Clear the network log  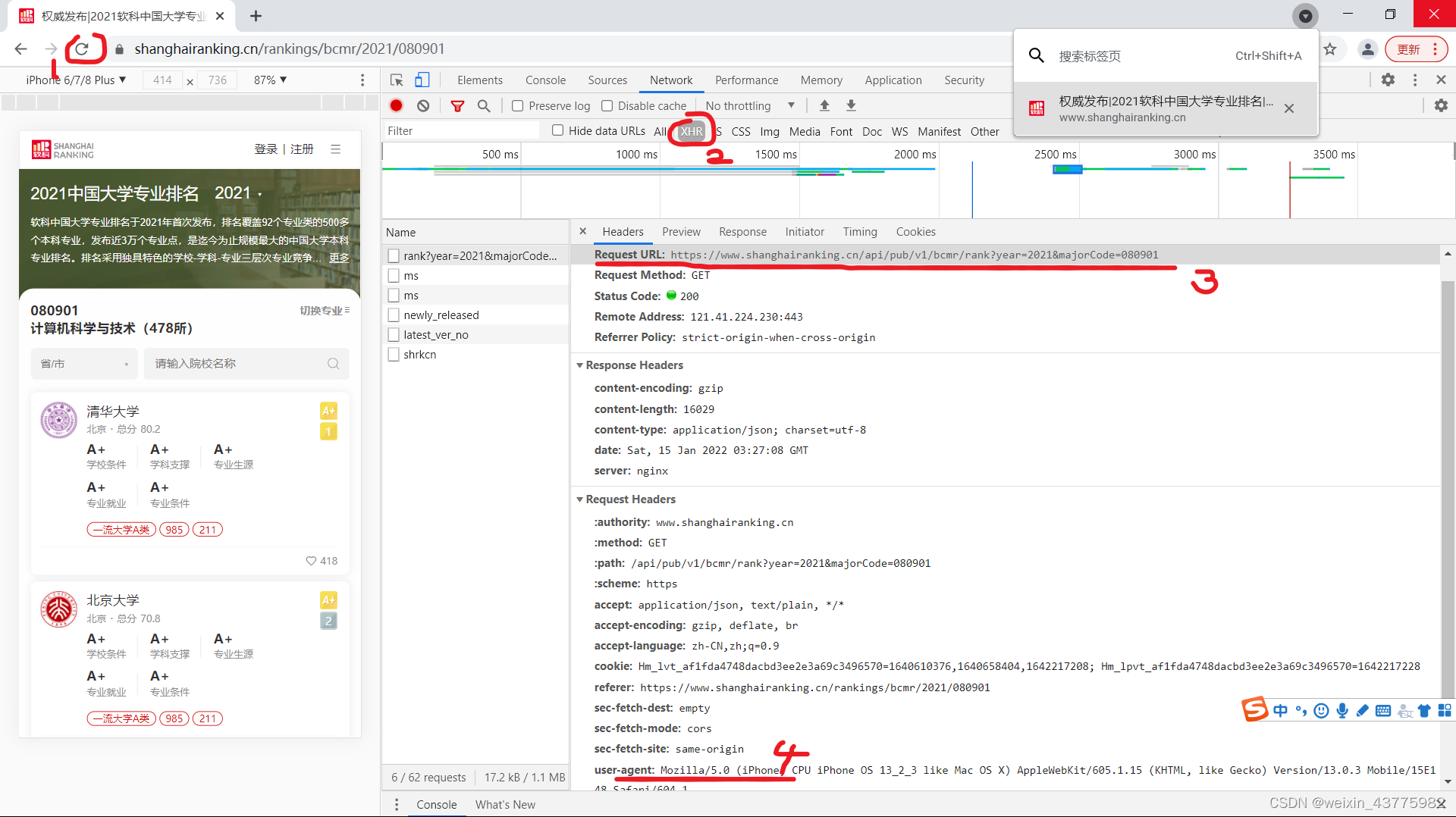coord(423,106)
